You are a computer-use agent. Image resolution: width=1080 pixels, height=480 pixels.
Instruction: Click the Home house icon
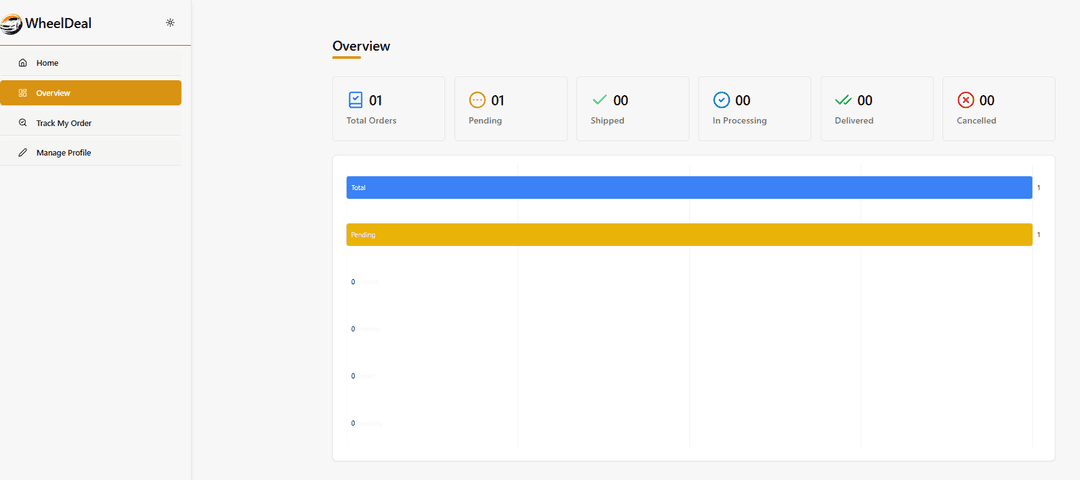[23, 63]
